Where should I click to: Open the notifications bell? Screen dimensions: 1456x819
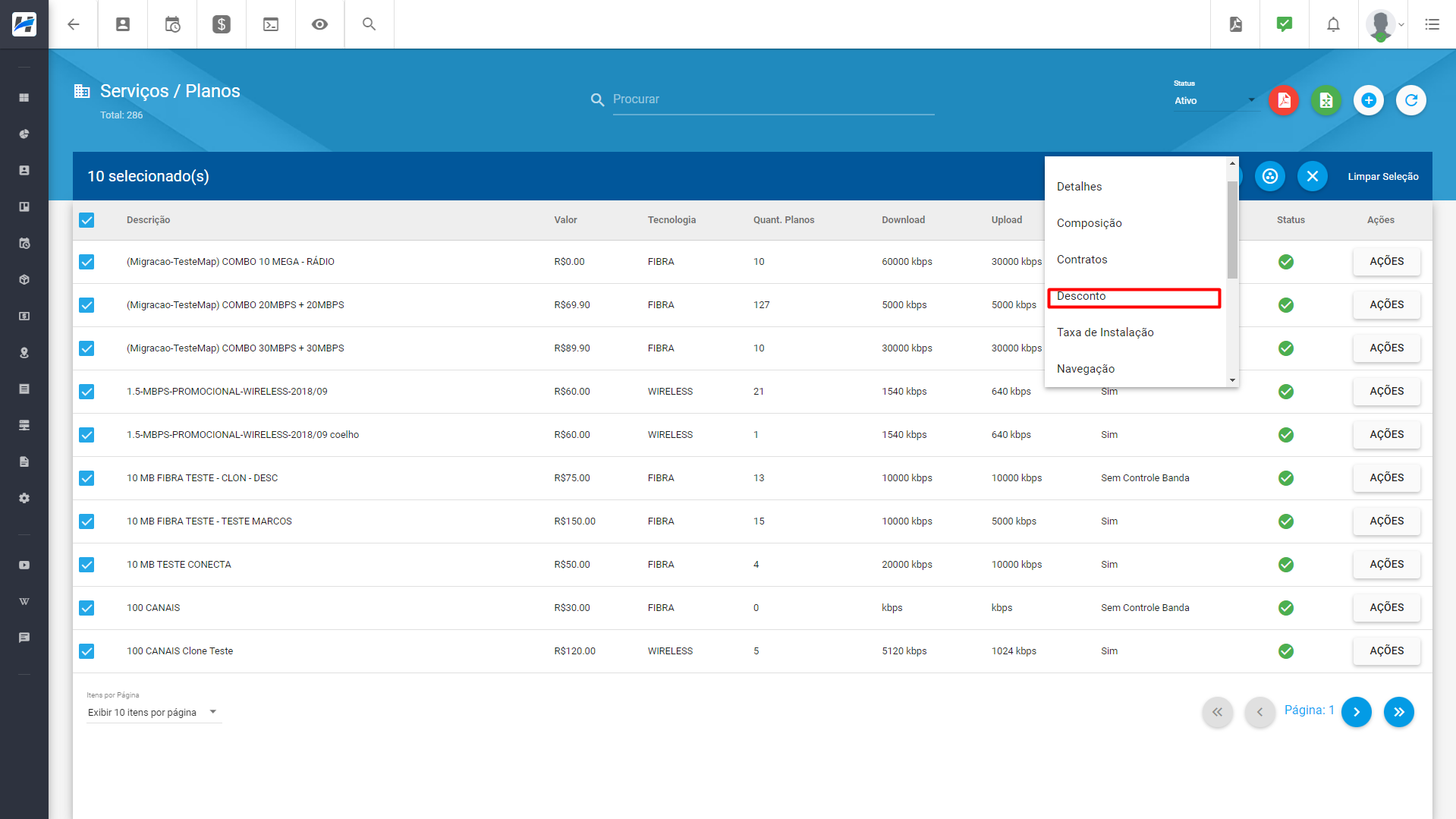coord(1333,24)
